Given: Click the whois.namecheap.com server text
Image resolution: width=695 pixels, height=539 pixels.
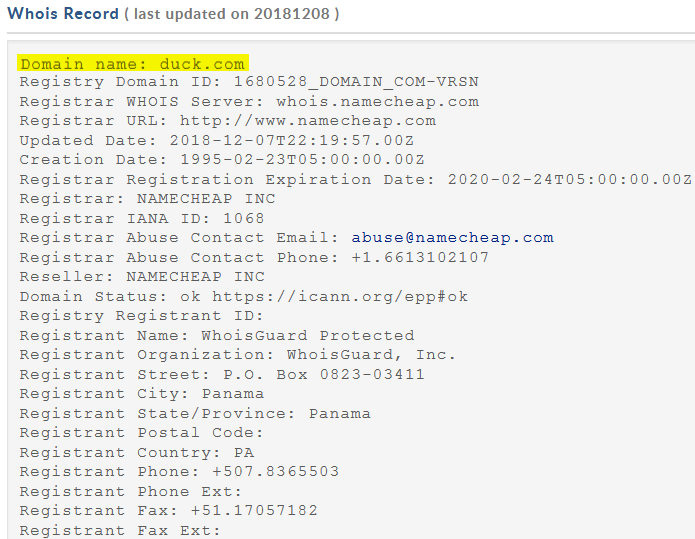Looking at the screenshot, I should click(x=378, y=102).
